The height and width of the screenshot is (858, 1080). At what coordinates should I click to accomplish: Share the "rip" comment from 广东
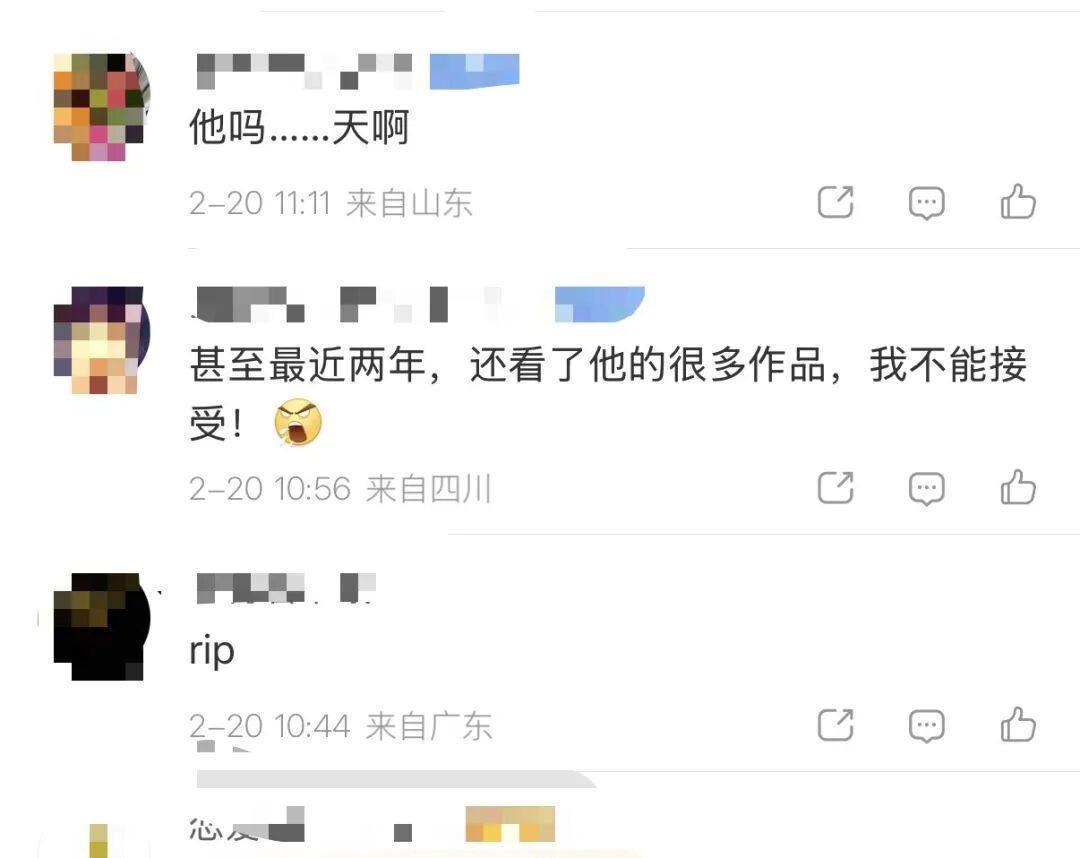(x=835, y=724)
